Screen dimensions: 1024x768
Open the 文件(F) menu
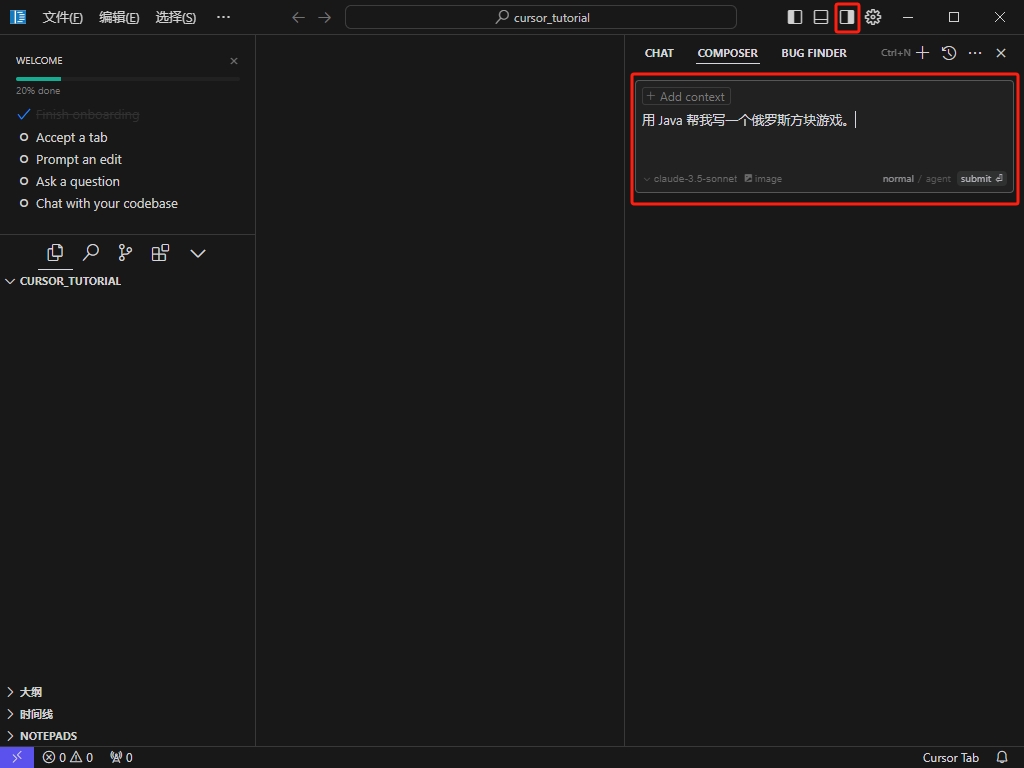(62, 17)
